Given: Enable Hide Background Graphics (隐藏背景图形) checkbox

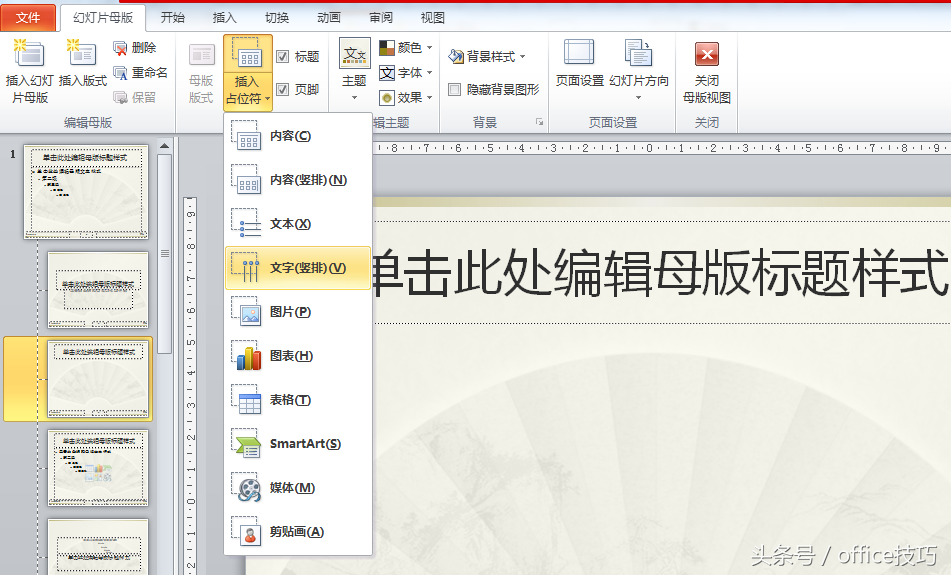Looking at the screenshot, I should pos(454,89).
